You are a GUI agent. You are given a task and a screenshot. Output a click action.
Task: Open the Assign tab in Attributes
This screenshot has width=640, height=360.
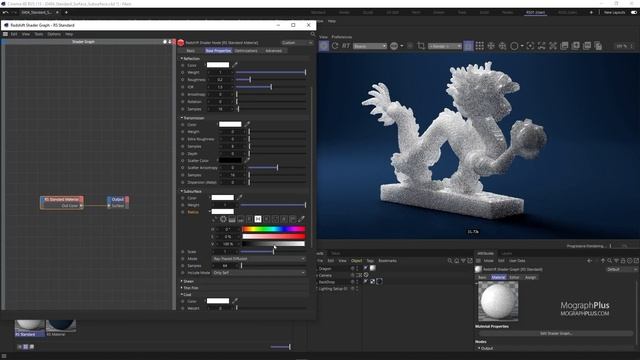pyautogui.click(x=530, y=277)
